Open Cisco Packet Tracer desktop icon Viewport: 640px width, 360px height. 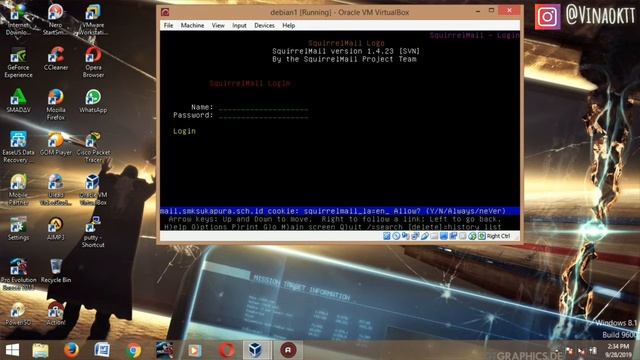coord(93,147)
